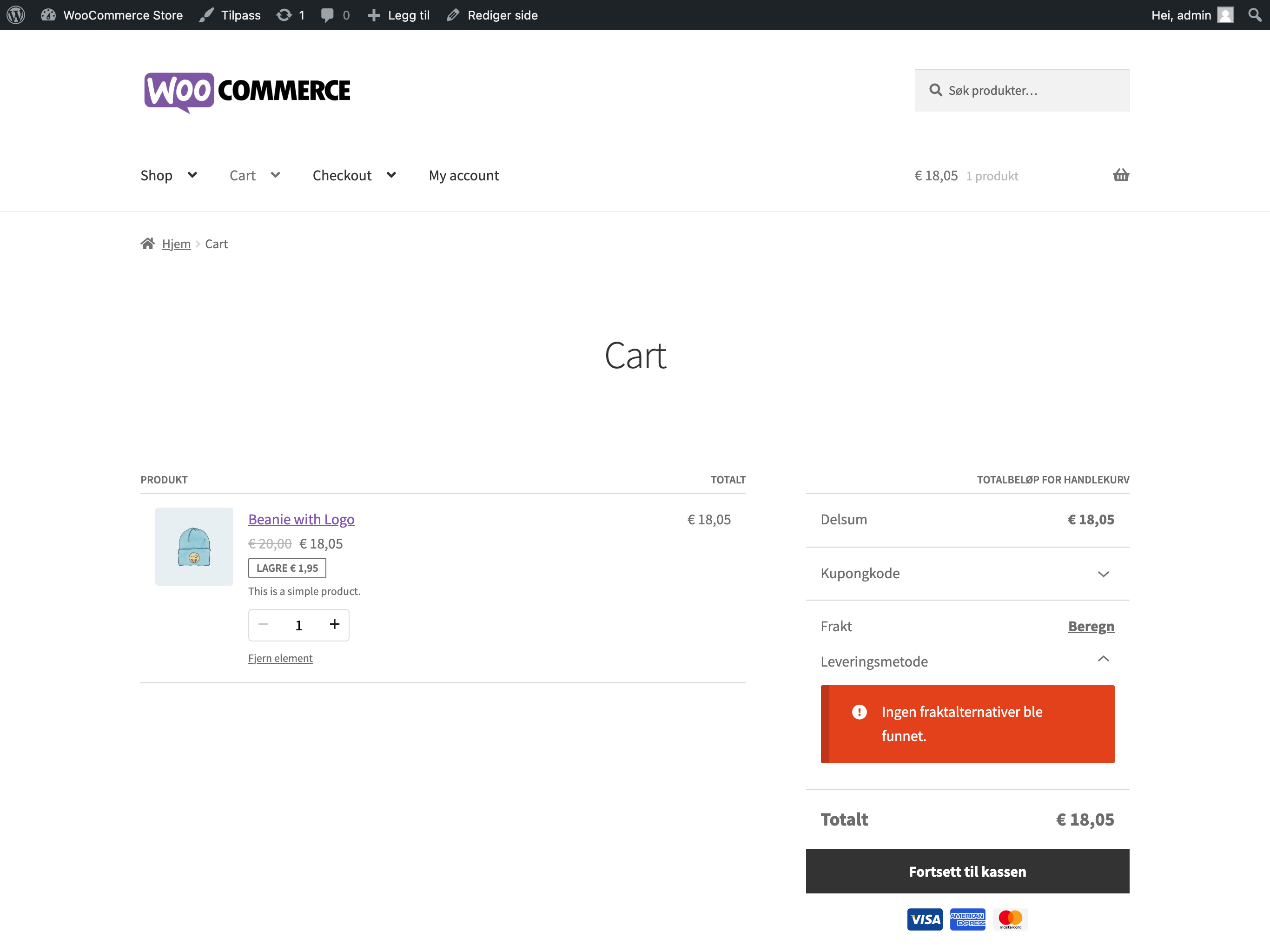This screenshot has height=952, width=1270.
Task: Open the Cart menu item
Action: (x=242, y=175)
